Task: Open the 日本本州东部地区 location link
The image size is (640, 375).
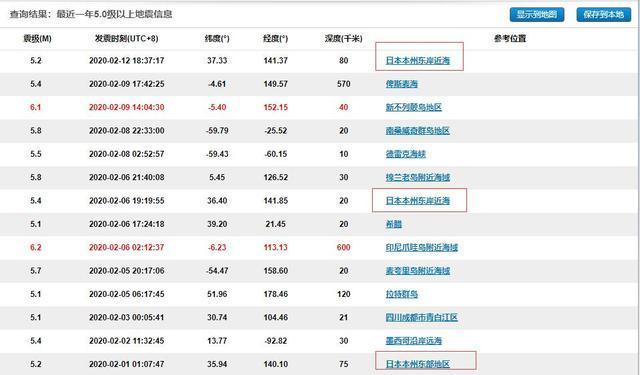Action: pyautogui.click(x=418, y=364)
